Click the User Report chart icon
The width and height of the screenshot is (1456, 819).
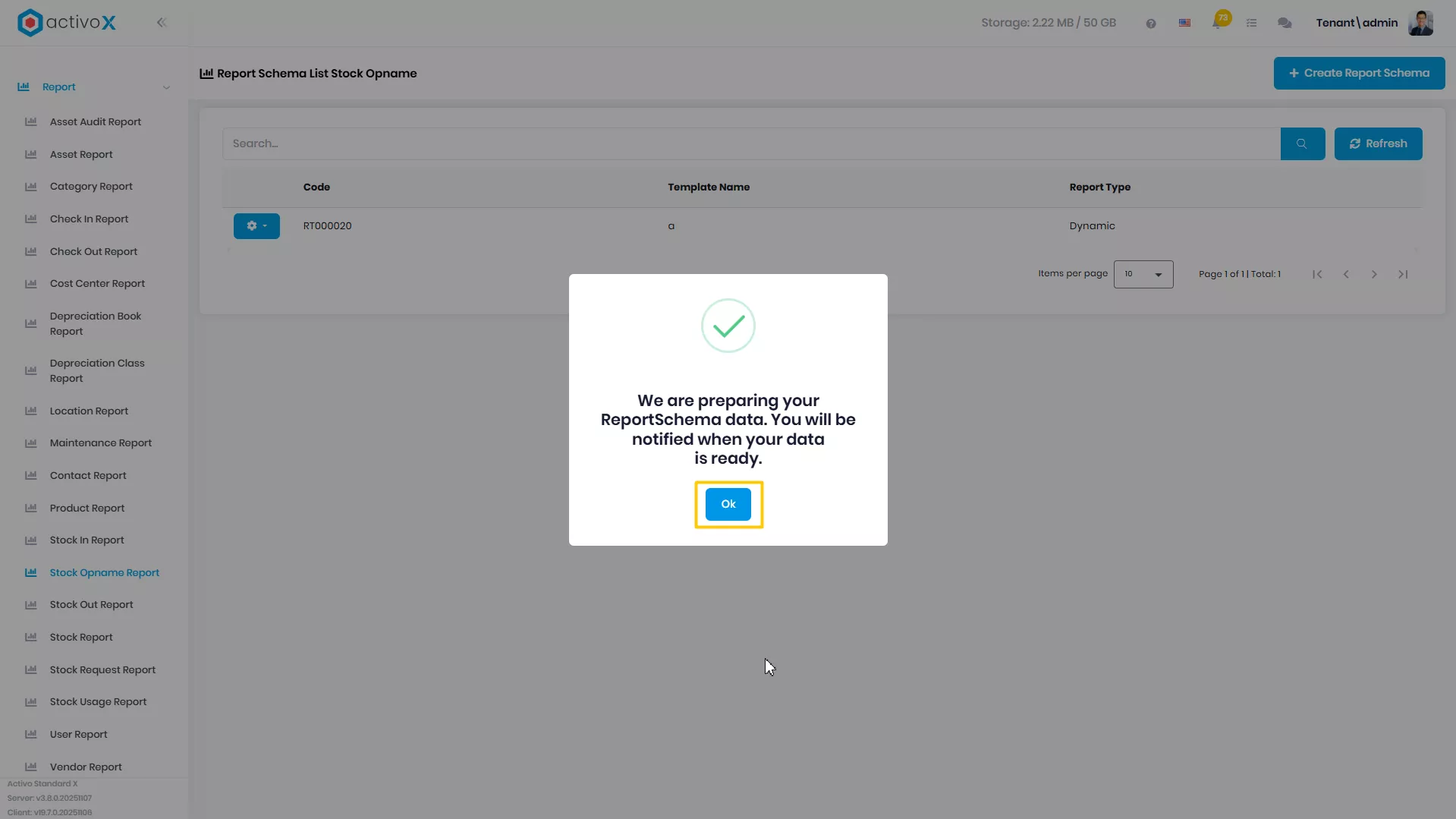[x=31, y=735]
